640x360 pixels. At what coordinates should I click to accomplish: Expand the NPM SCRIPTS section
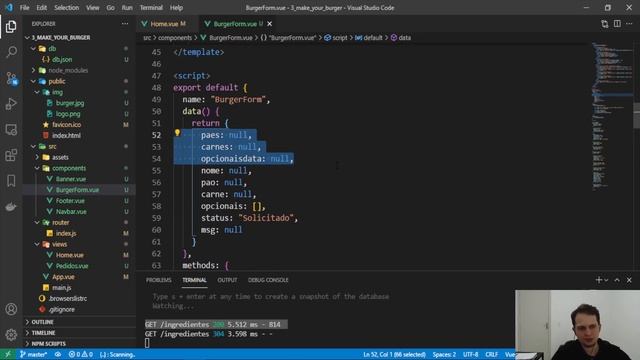(x=79, y=344)
